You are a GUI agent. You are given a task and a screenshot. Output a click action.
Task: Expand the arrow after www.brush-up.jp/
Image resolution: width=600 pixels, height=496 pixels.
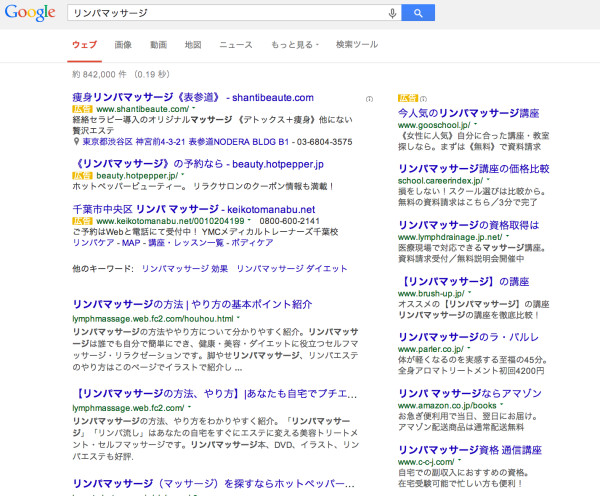click(470, 293)
